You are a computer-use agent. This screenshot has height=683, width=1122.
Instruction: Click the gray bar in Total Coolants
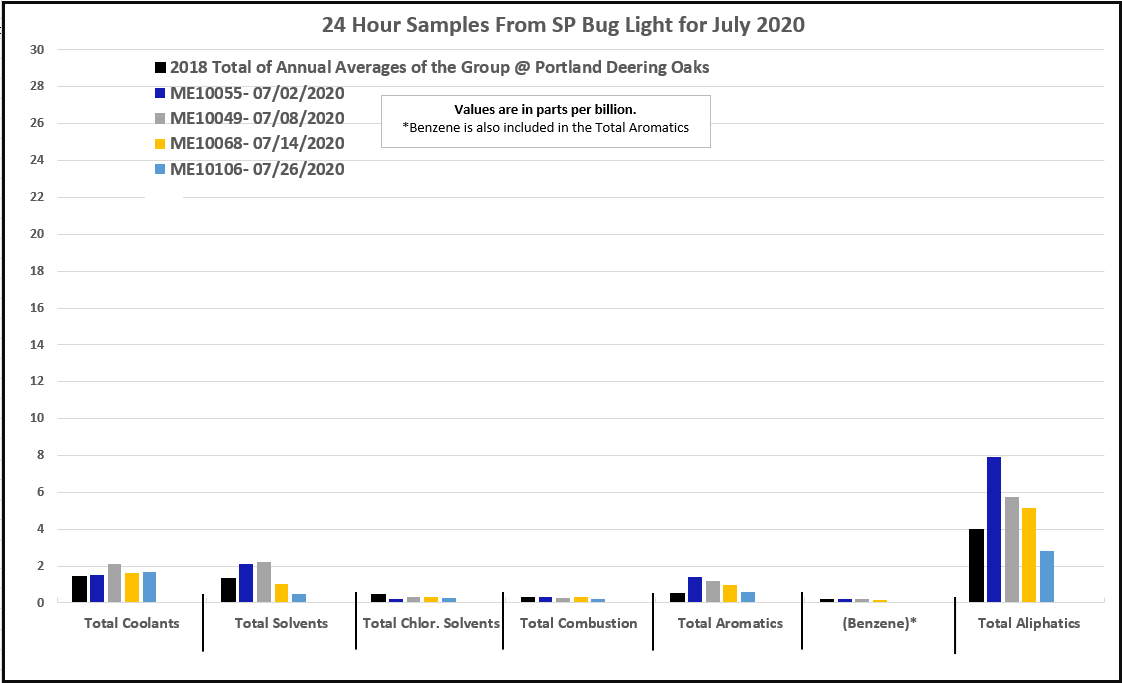(114, 583)
